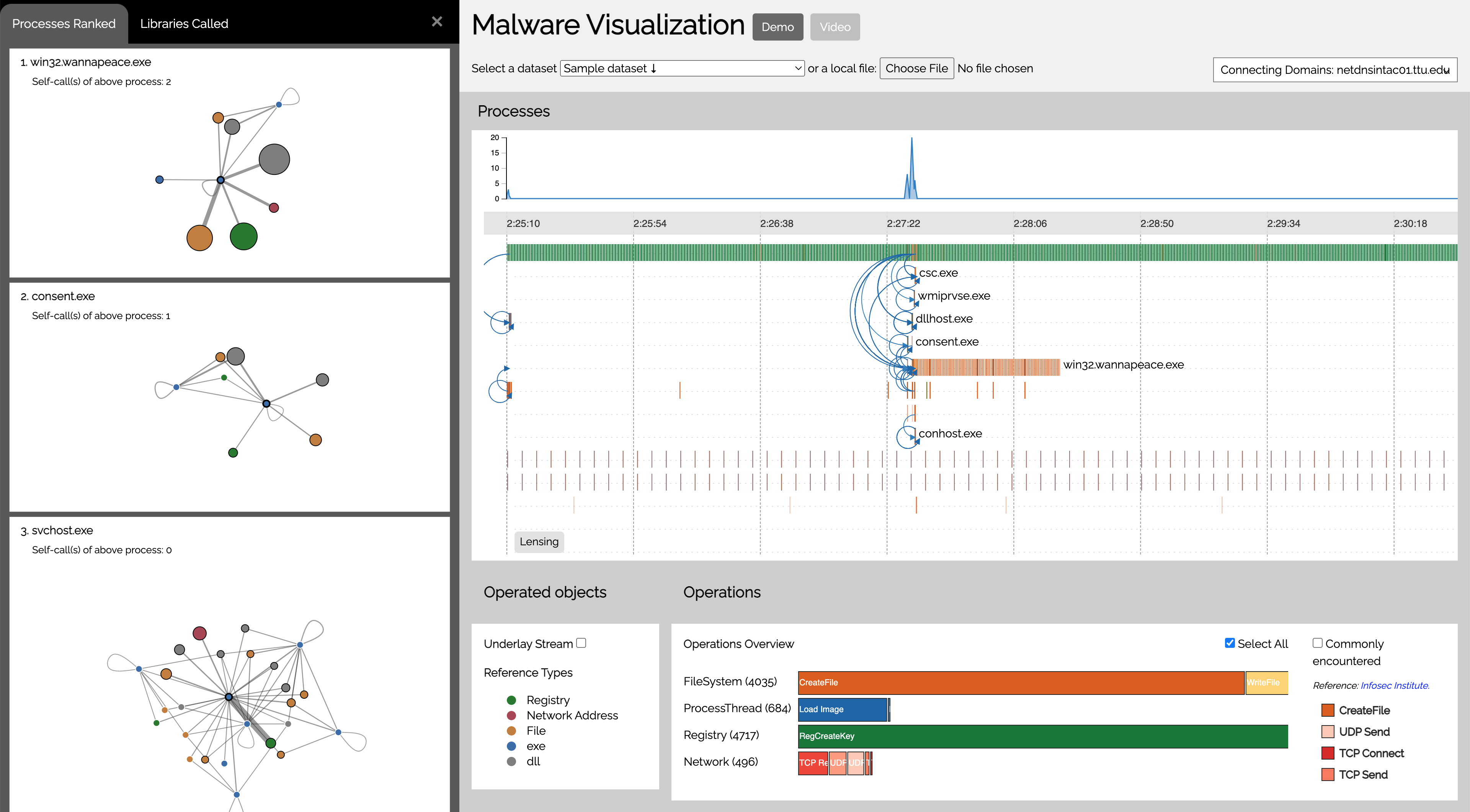Click the orange File legend dot
This screenshot has width=1470, height=812.
point(511,730)
